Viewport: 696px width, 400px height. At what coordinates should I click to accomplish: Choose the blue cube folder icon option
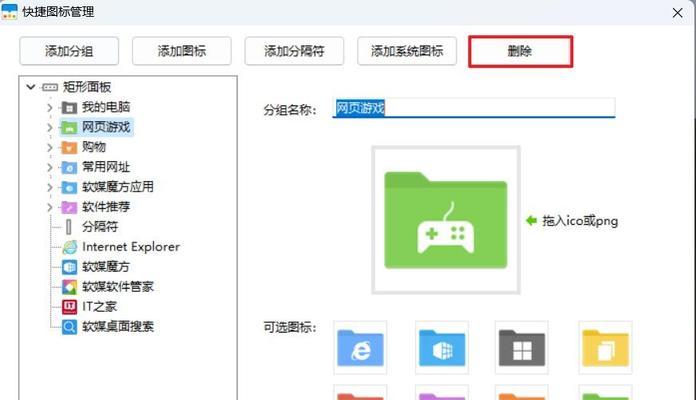click(x=442, y=348)
